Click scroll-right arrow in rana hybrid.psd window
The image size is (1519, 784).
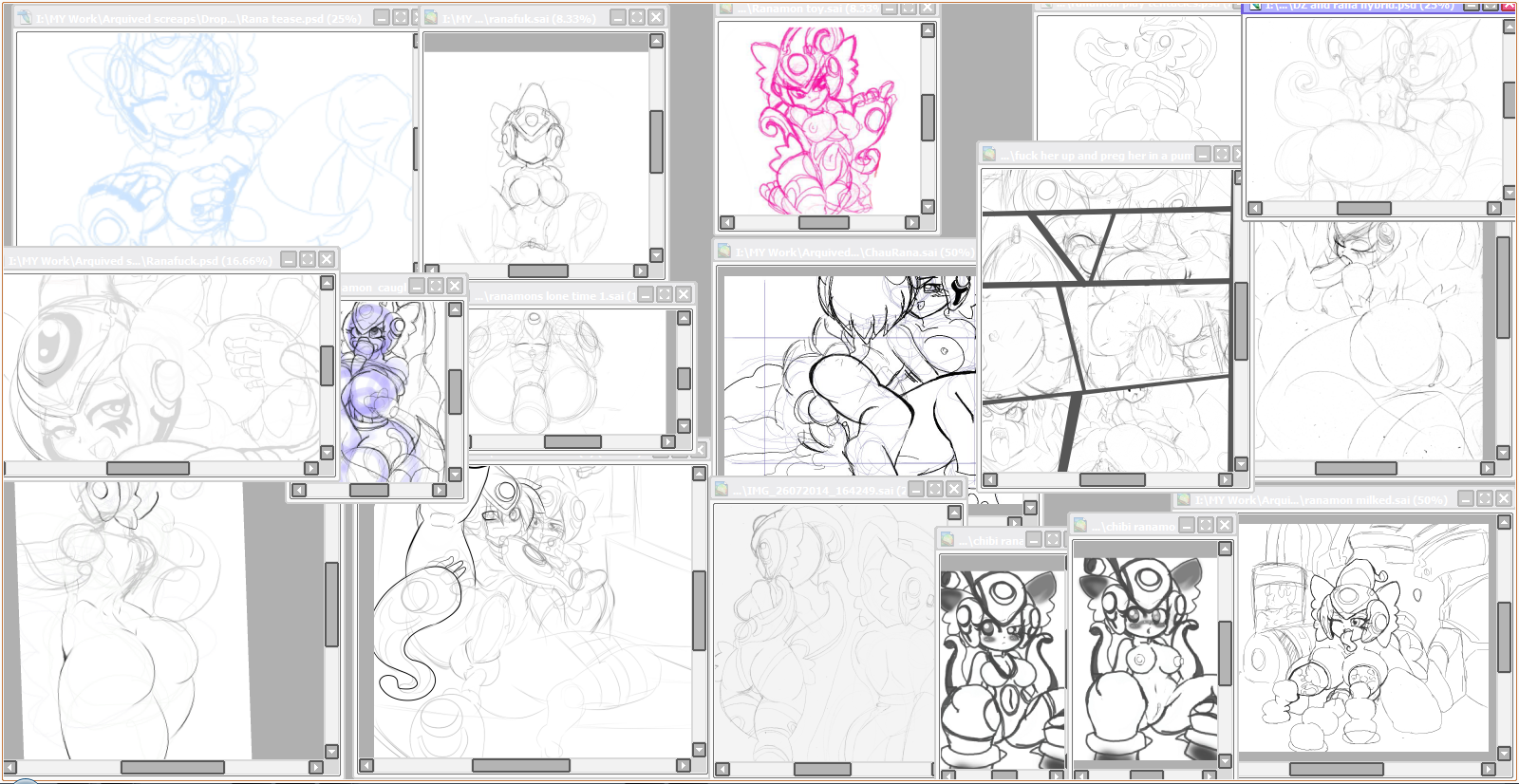[1494, 209]
